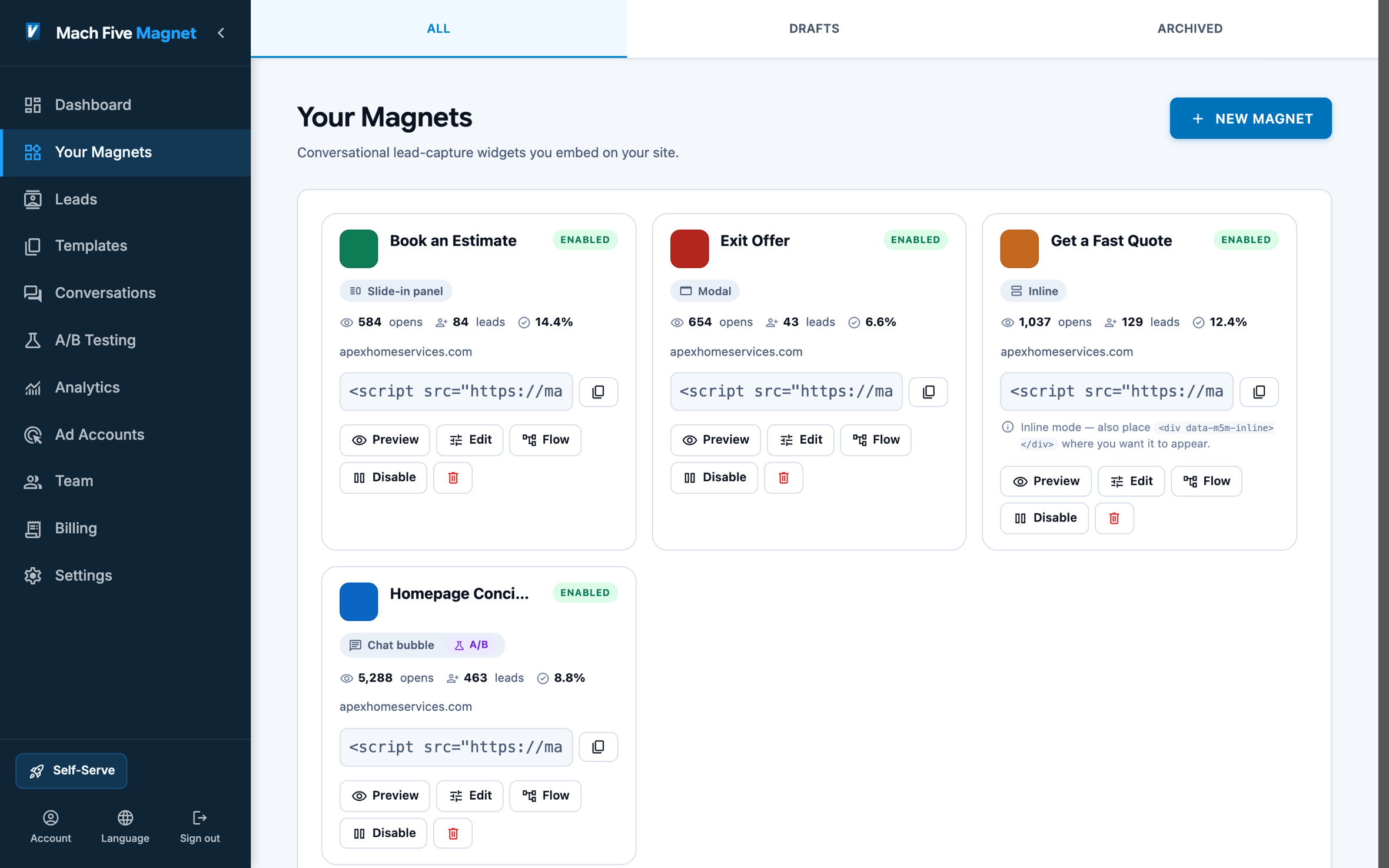Preview the Get a Fast Quote magnet
This screenshot has height=868, width=1389.
pyautogui.click(x=1046, y=481)
